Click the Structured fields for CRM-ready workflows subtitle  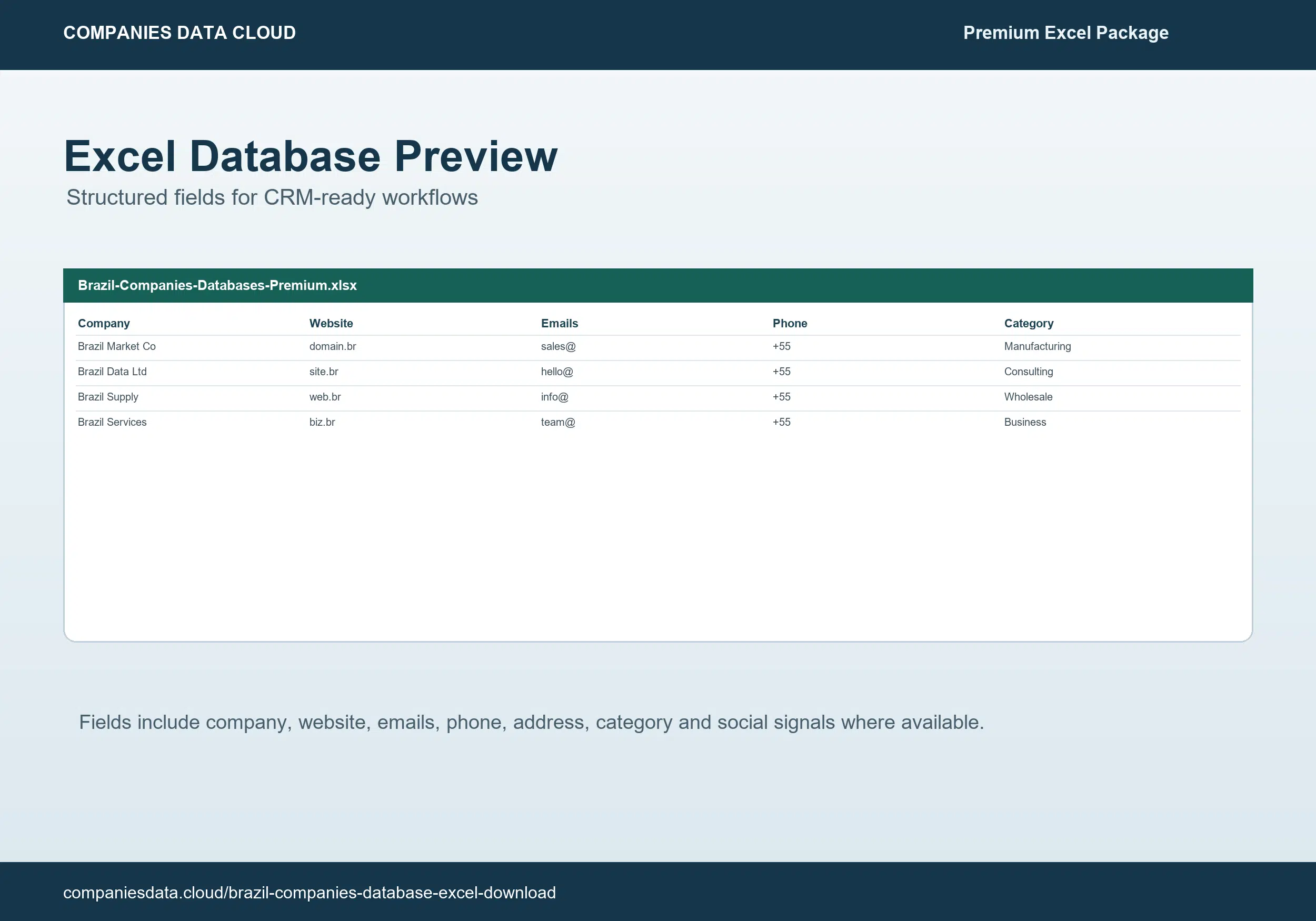(272, 197)
